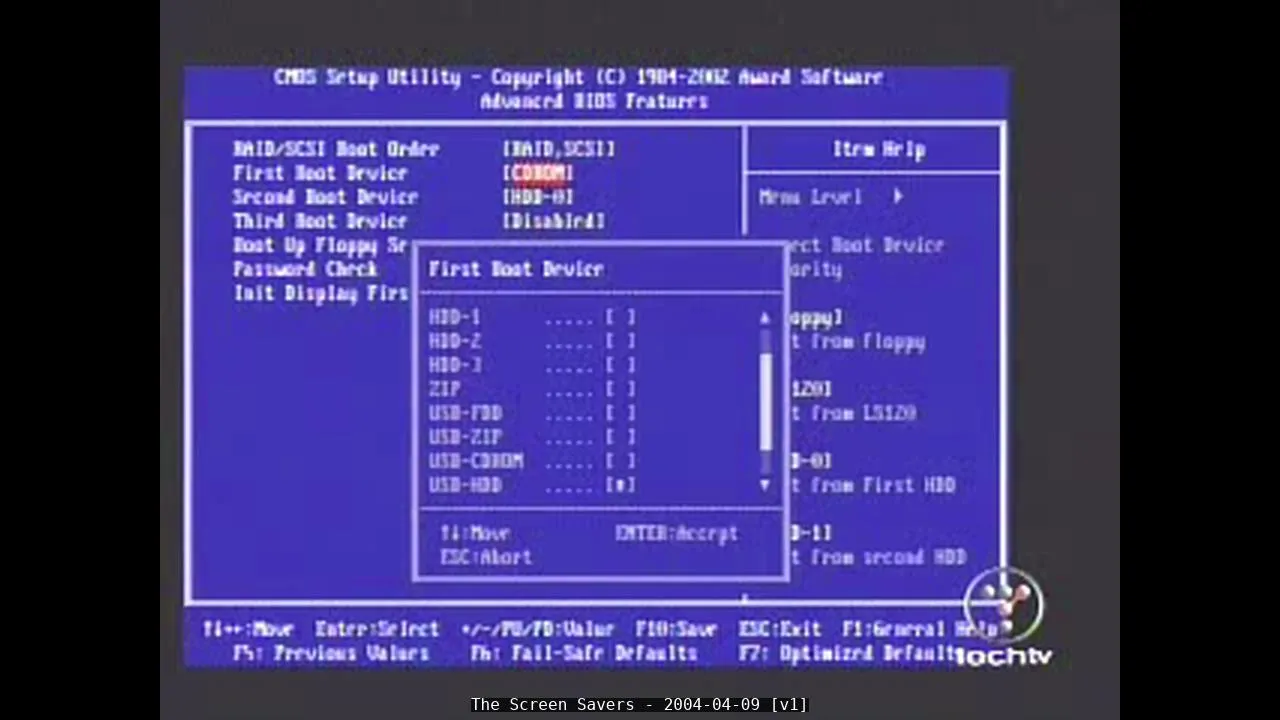The image size is (1280, 720).
Task: Select the USB-CDROM boot device row
Action: (x=532, y=461)
